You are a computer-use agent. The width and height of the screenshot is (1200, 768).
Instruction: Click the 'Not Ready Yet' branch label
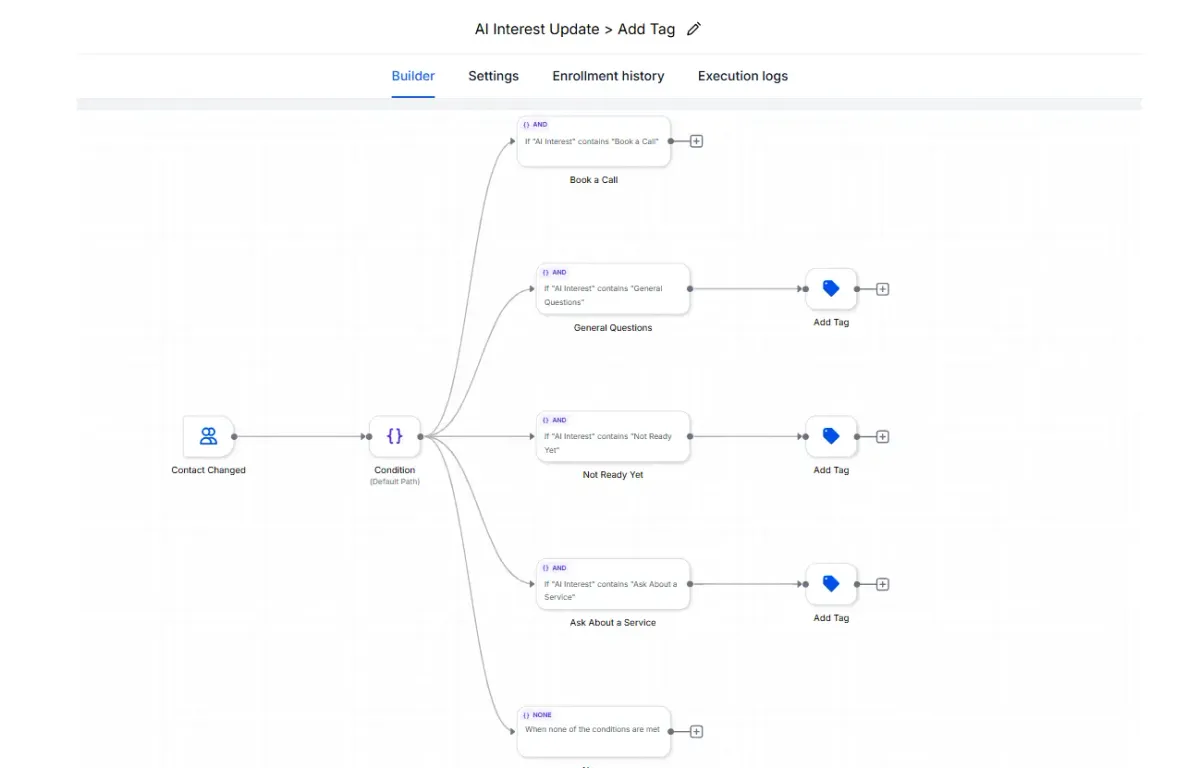pos(613,475)
